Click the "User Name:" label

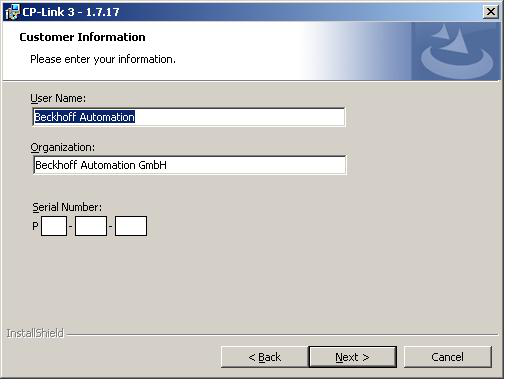point(58,98)
